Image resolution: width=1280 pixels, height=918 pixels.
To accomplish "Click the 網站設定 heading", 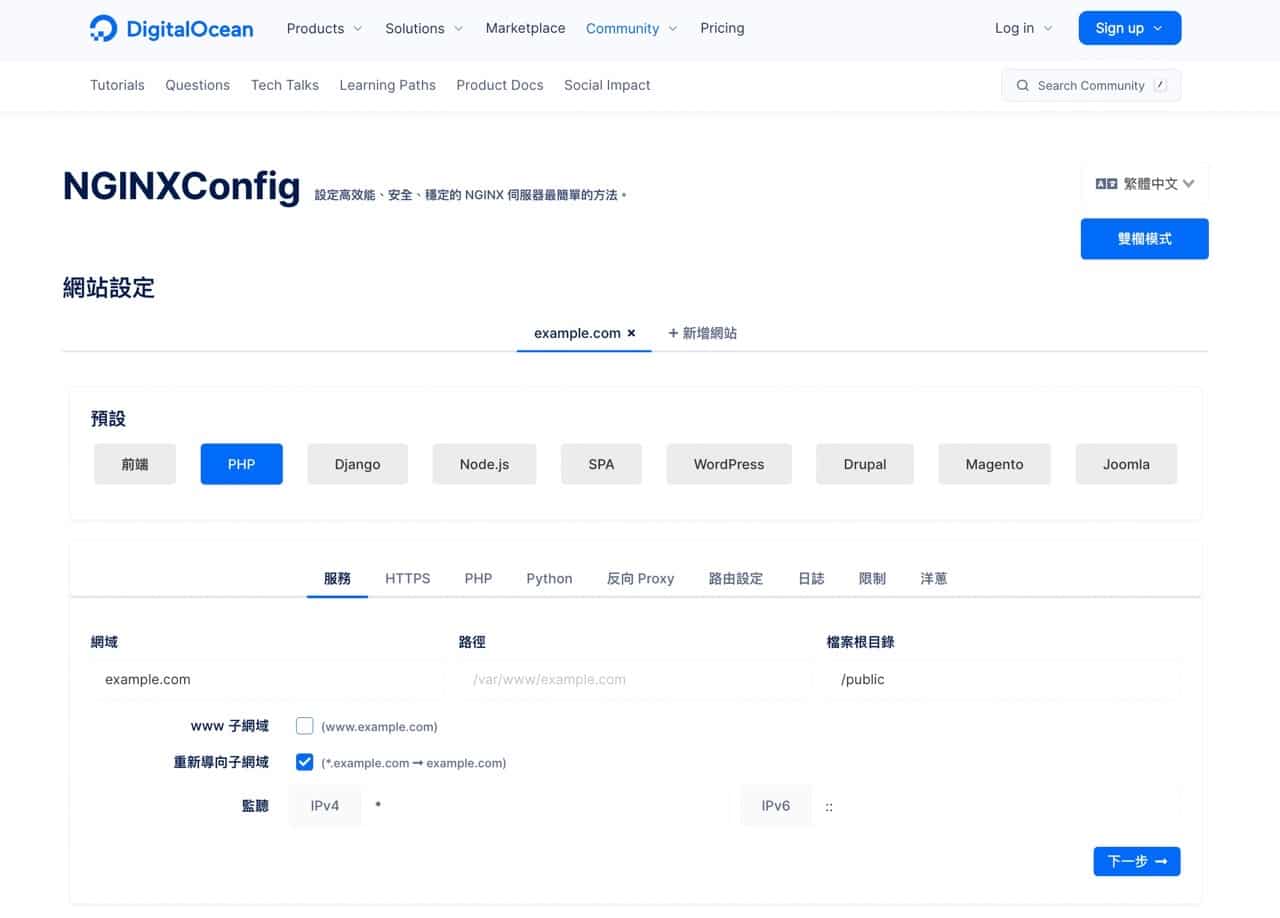I will pyautogui.click(x=109, y=288).
